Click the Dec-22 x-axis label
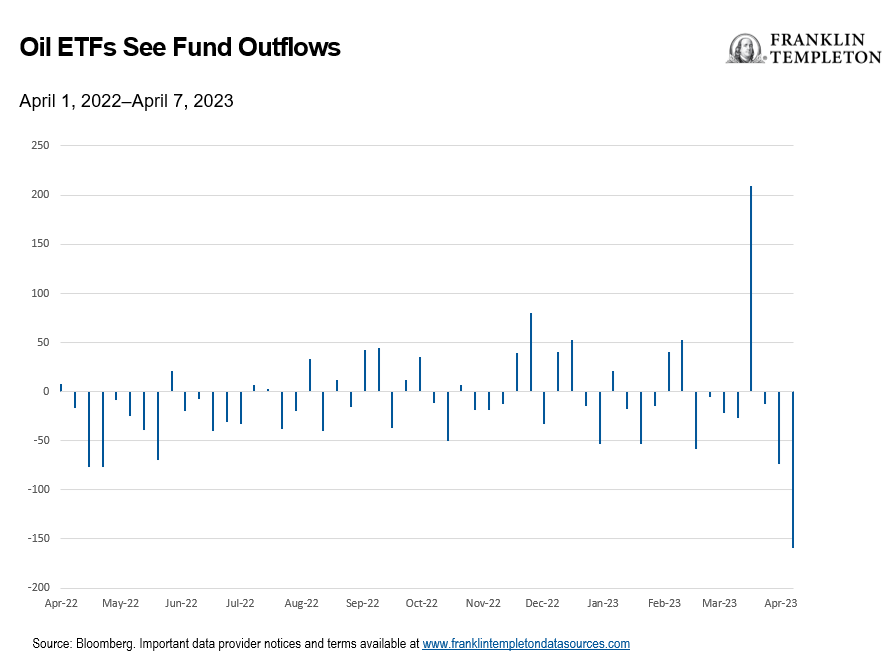Screen dimensions: 895x658 pos(542,603)
